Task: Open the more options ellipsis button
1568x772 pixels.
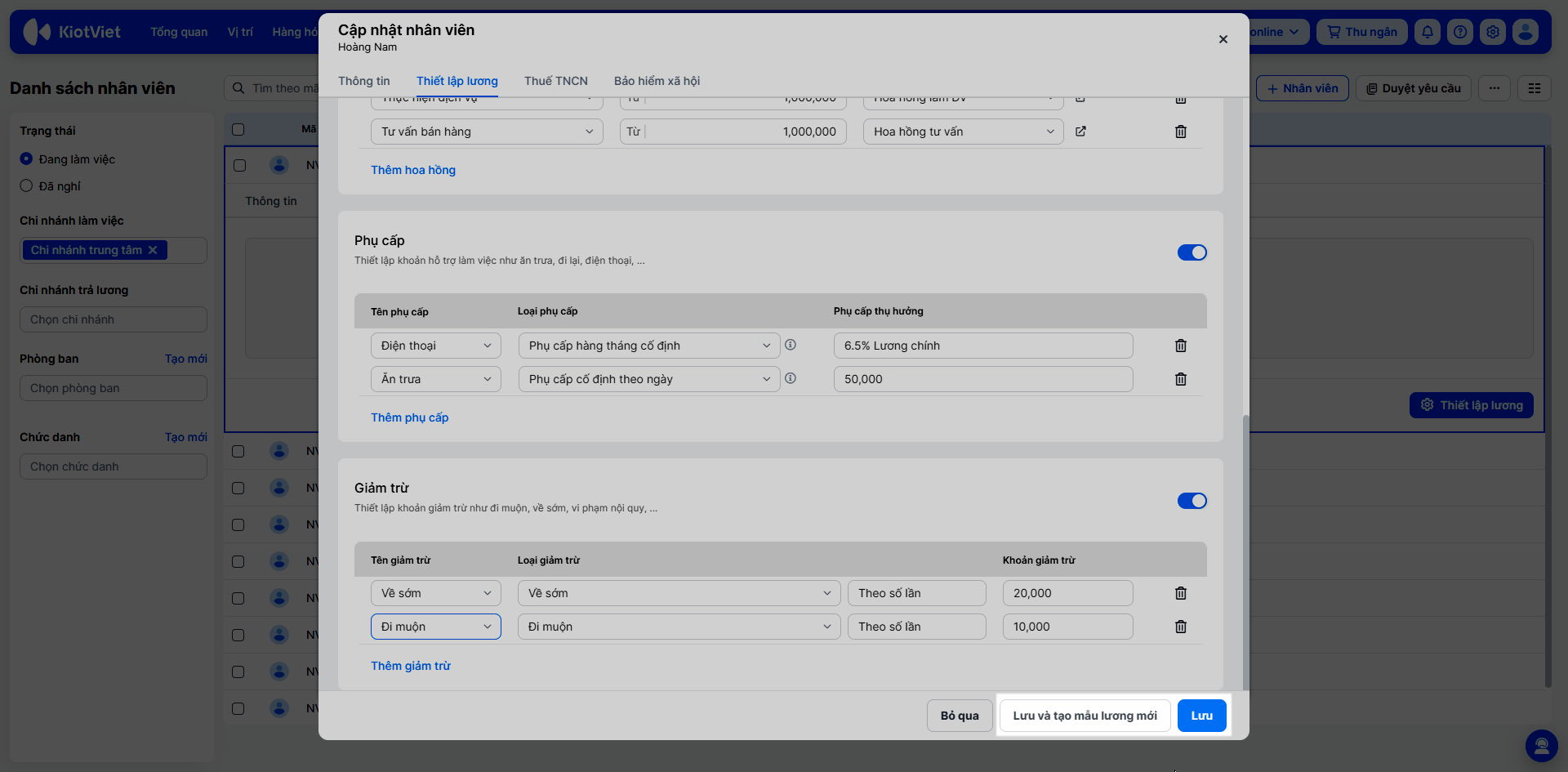Action: (x=1494, y=88)
